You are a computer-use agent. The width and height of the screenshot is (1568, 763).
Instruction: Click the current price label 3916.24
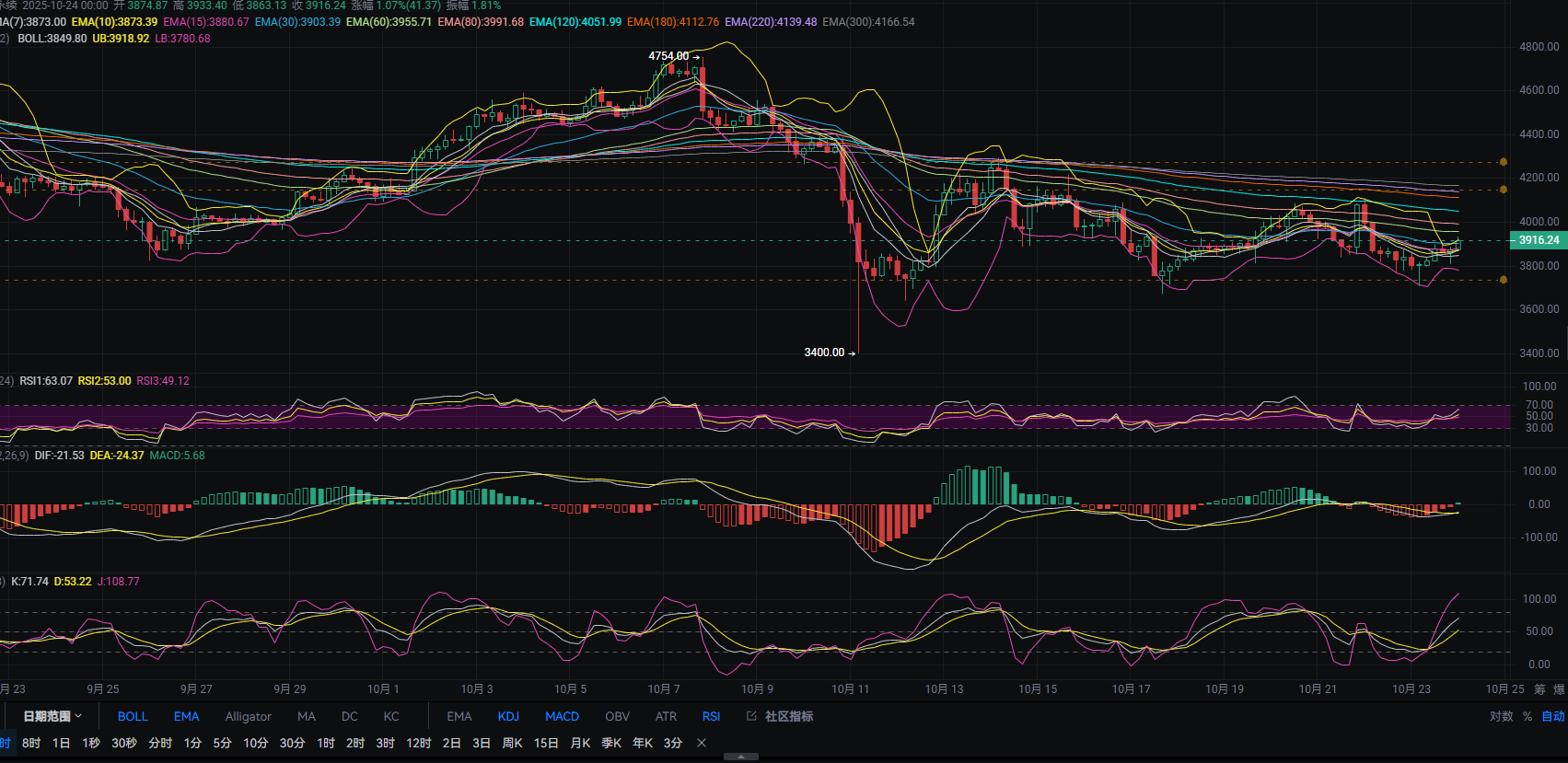click(1538, 240)
